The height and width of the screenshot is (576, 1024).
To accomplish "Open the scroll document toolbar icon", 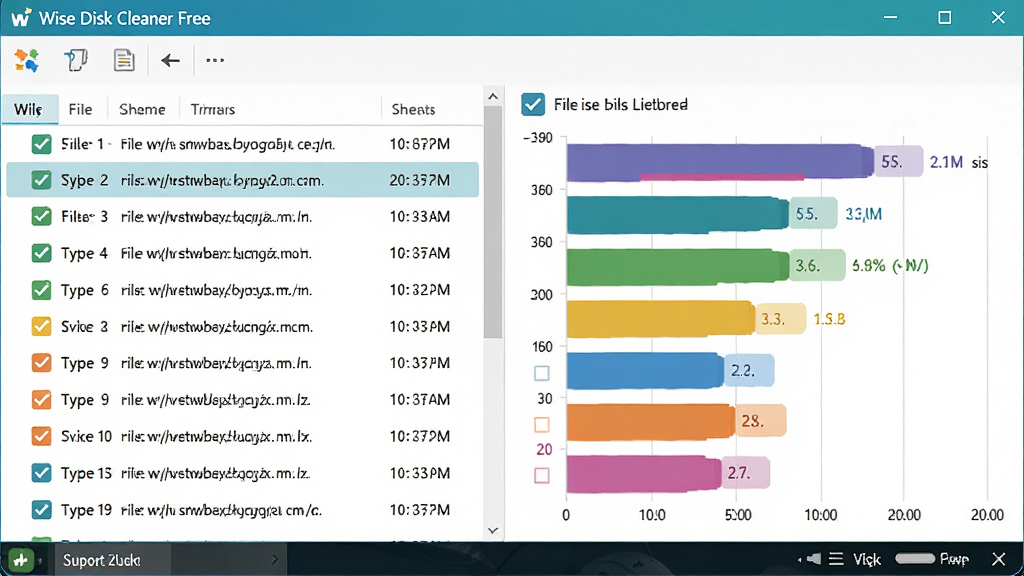I will point(76,60).
